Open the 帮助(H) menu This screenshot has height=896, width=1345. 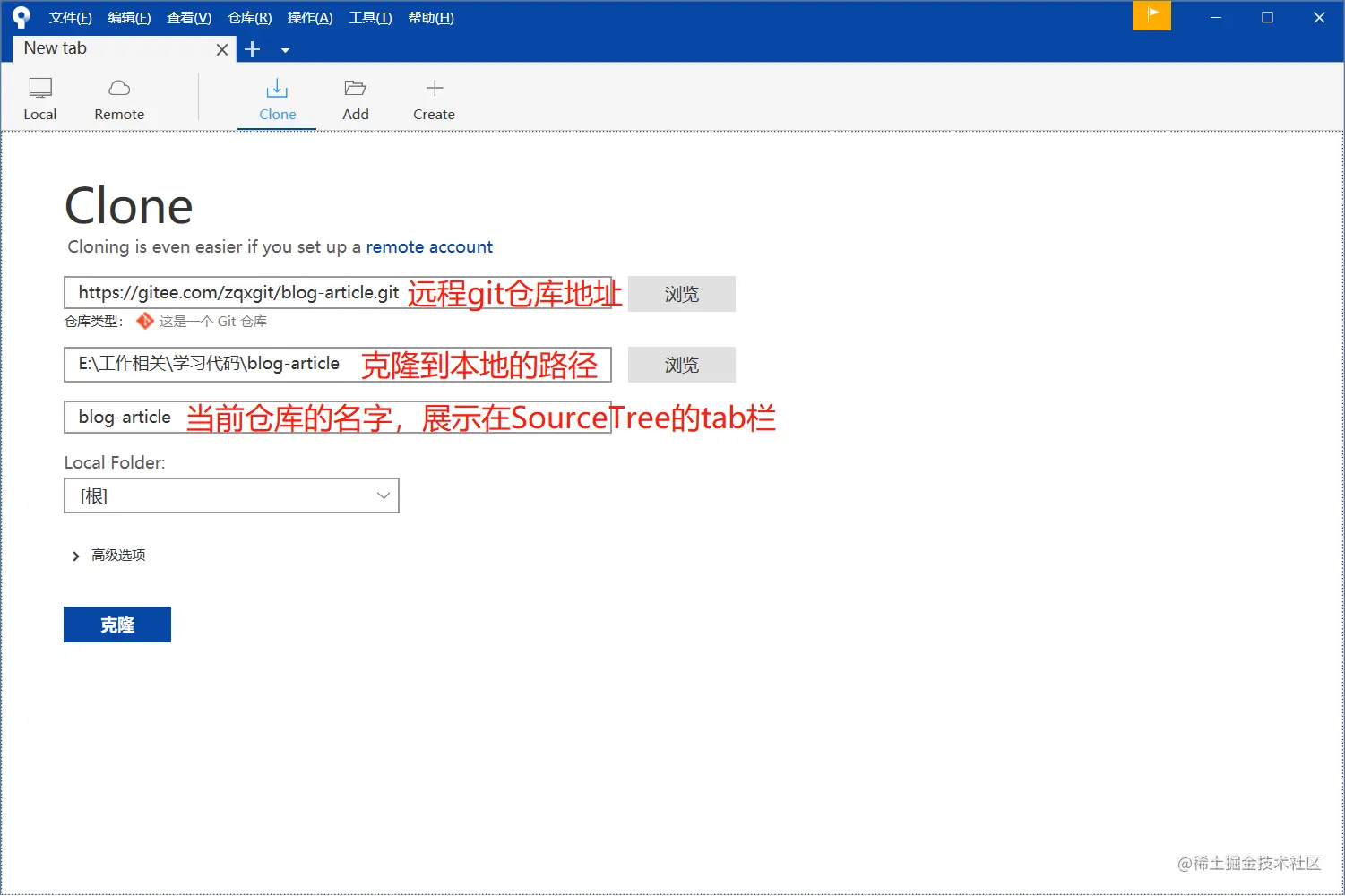(431, 18)
